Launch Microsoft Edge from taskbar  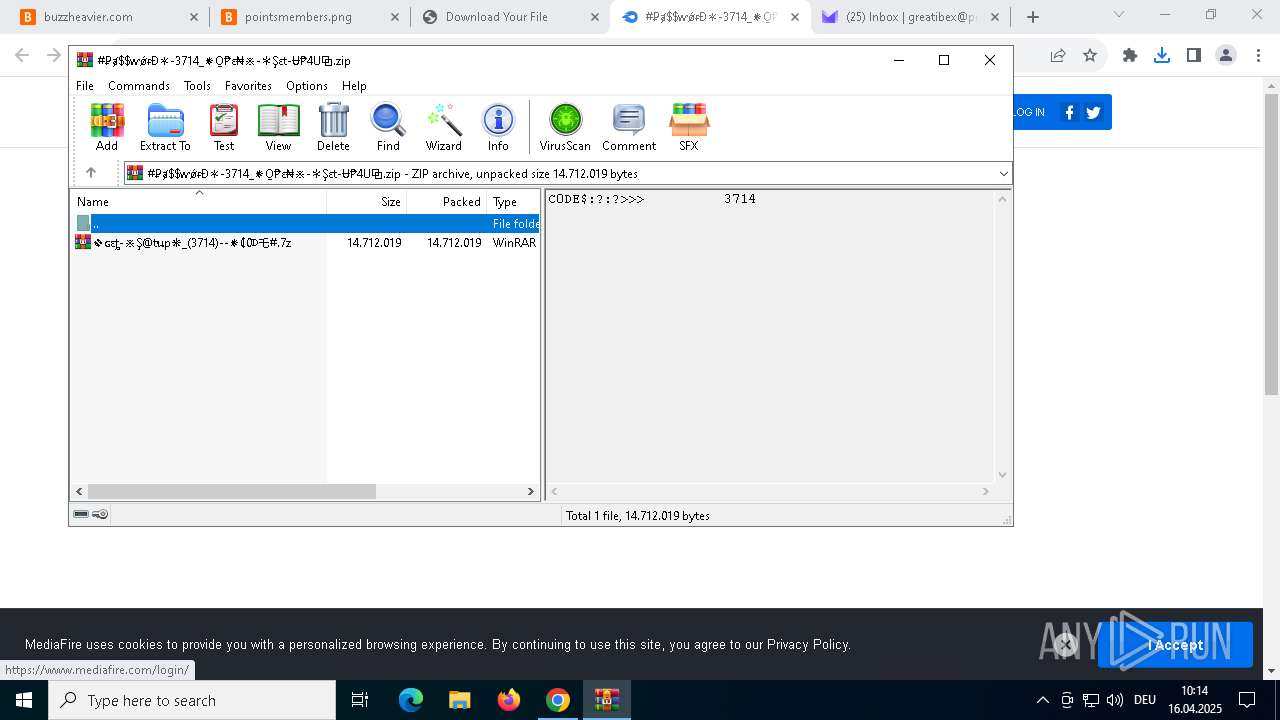[411, 700]
